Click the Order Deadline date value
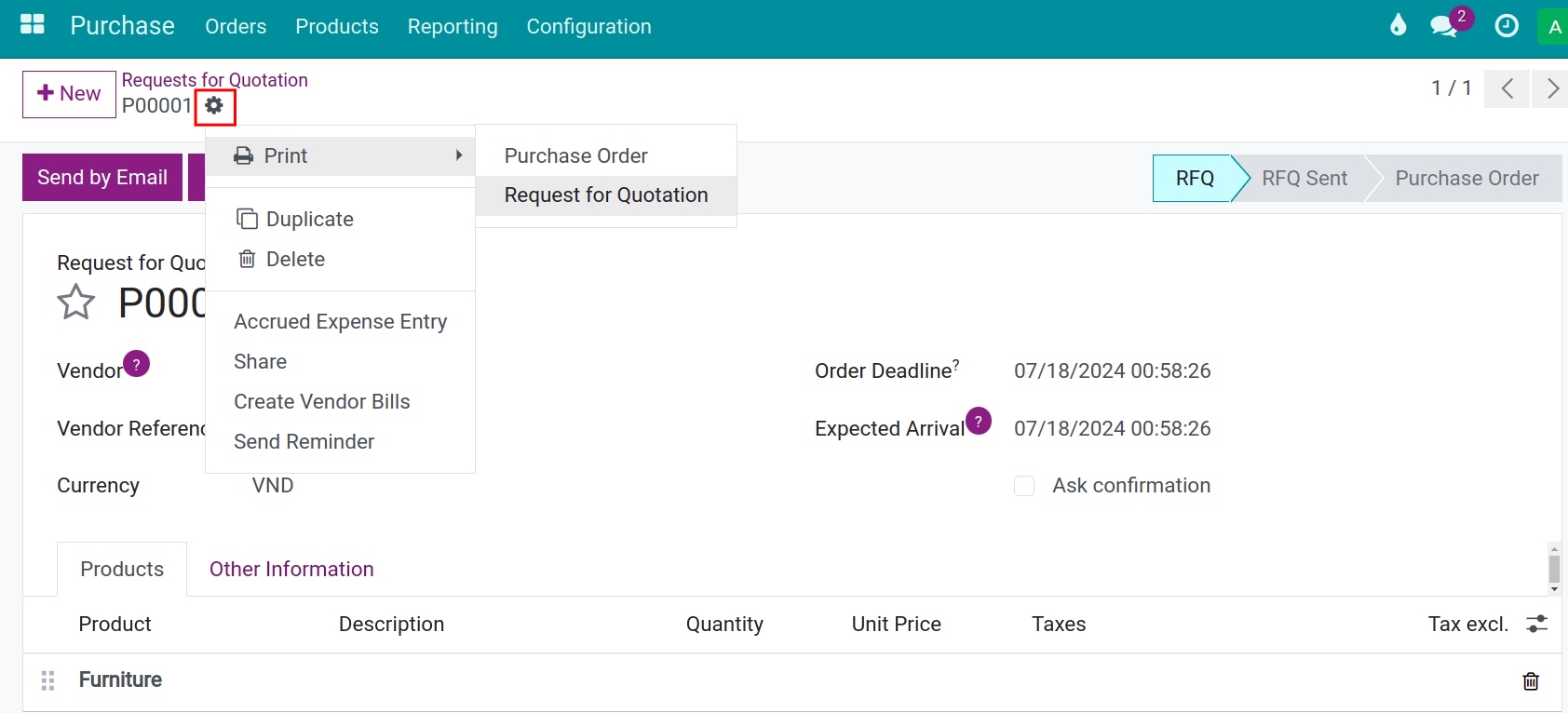Image resolution: width=1568 pixels, height=713 pixels. click(x=1113, y=370)
